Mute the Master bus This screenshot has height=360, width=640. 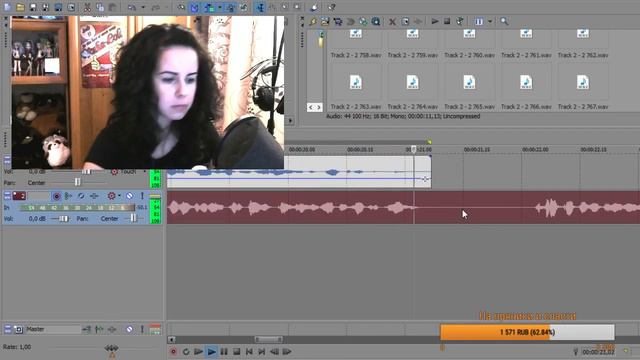point(129,329)
